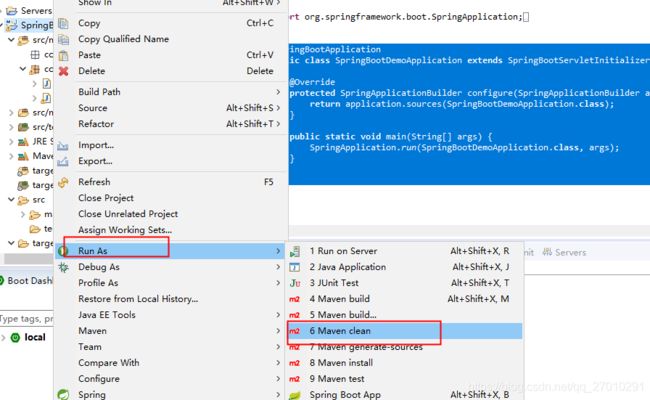Viewport: 650px width, 400px height.
Task: Click the m2 icon beside Maven install
Action: pyautogui.click(x=294, y=363)
